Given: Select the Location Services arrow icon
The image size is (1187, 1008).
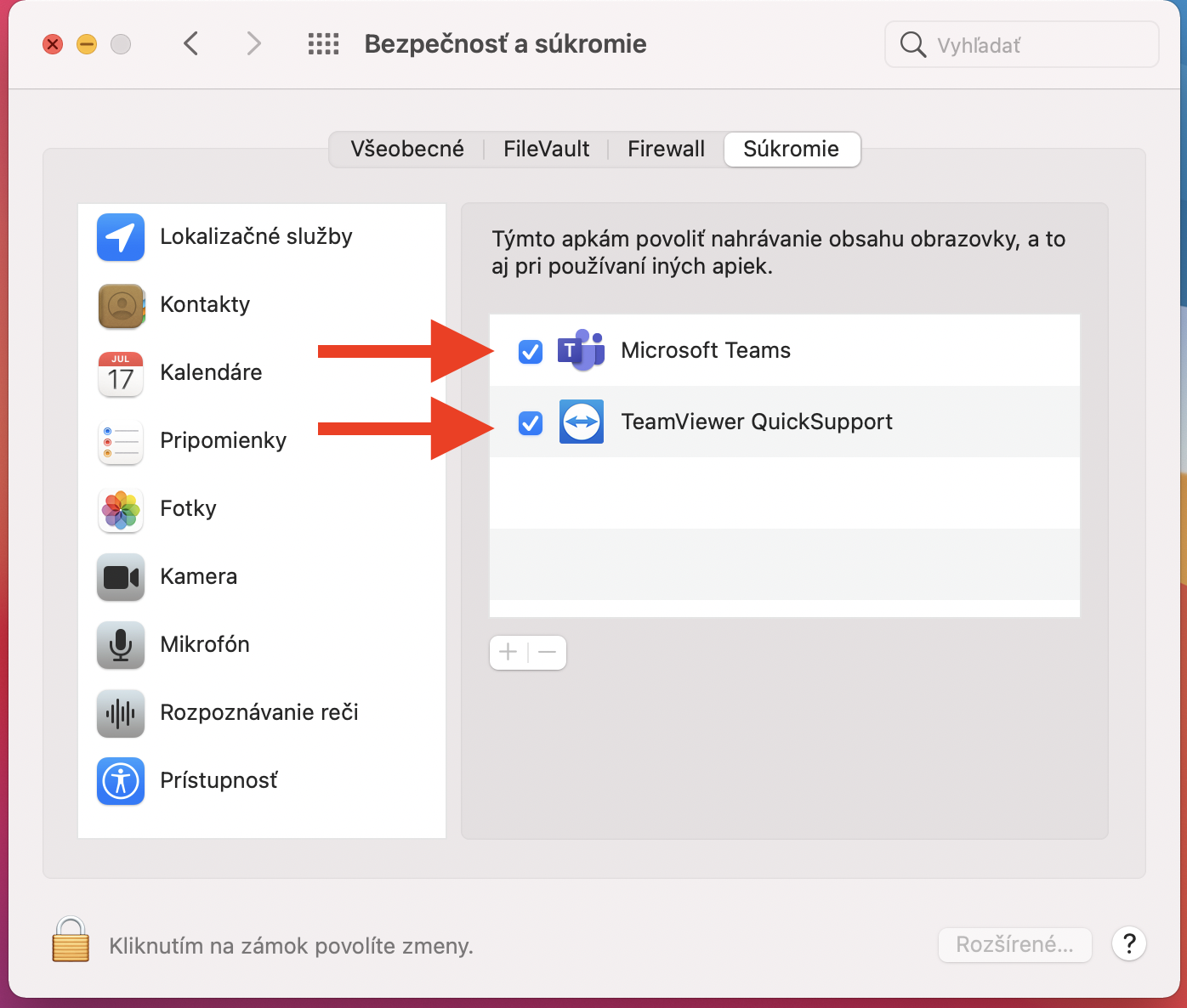Looking at the screenshot, I should click(121, 237).
